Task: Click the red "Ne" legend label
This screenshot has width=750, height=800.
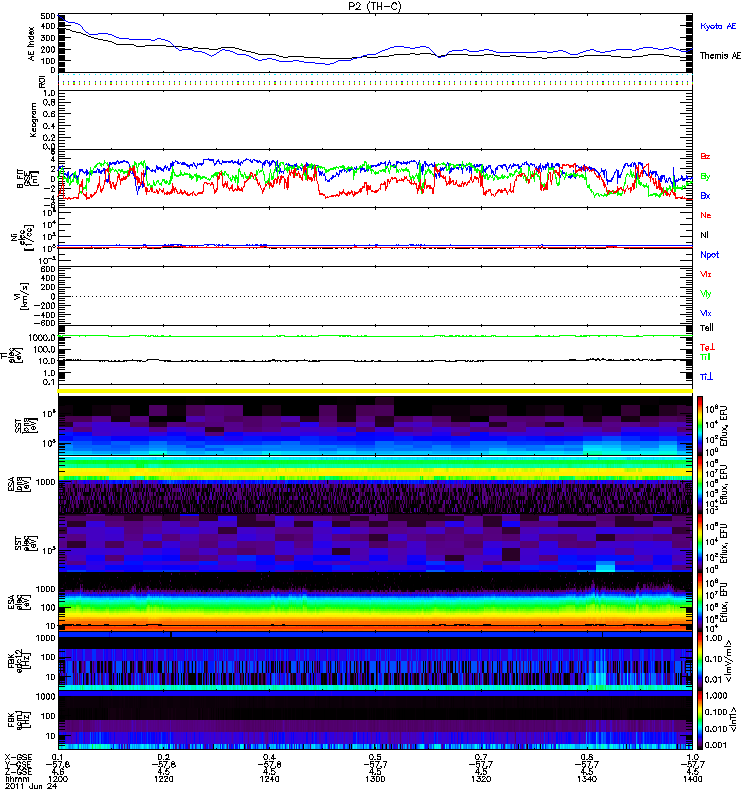Action: pyautogui.click(x=706, y=215)
